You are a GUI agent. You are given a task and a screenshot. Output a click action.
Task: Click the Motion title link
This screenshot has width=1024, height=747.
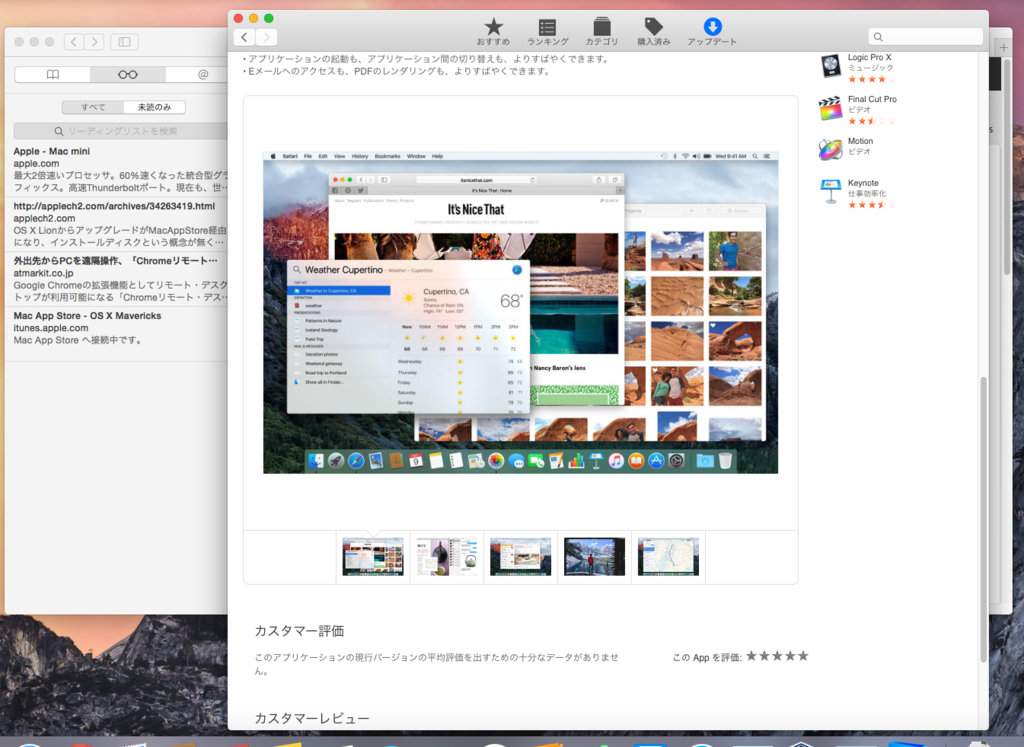[860, 141]
